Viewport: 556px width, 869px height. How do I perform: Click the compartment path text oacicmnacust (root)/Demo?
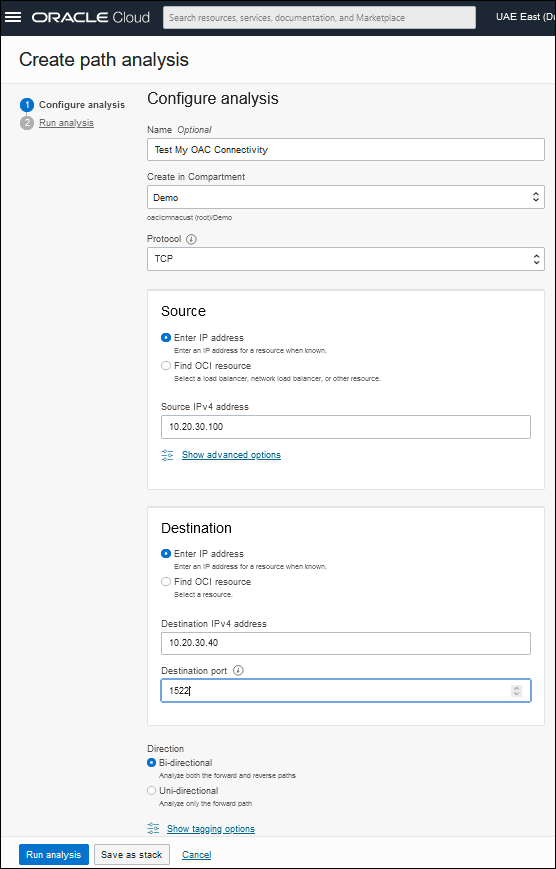pos(189,218)
